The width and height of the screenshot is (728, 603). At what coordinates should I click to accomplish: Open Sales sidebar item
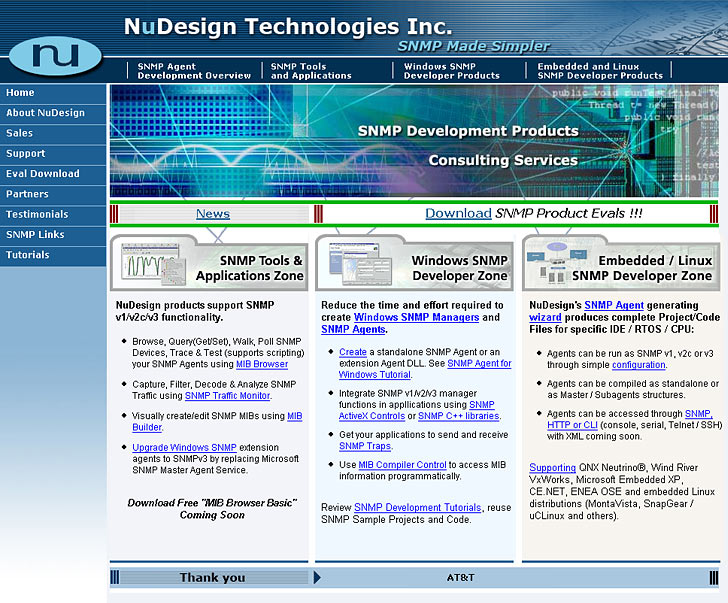53,133
